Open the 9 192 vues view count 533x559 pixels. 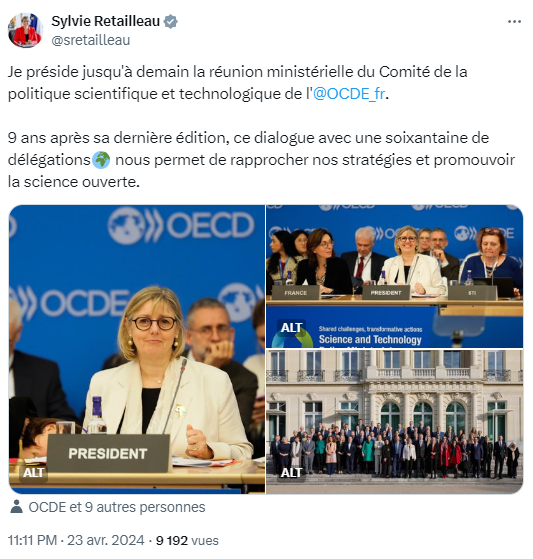click(x=187, y=540)
